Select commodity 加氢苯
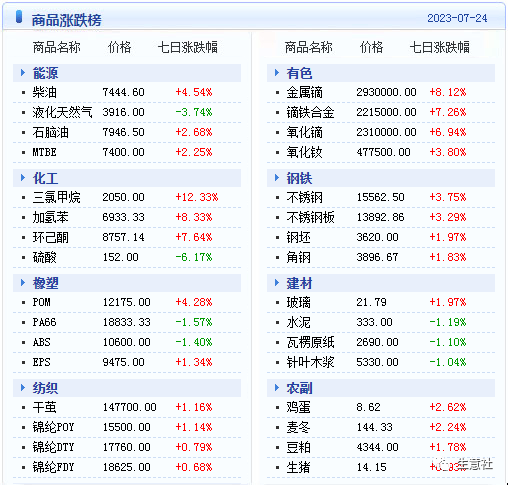The height and width of the screenshot is (485, 508). pos(51,217)
